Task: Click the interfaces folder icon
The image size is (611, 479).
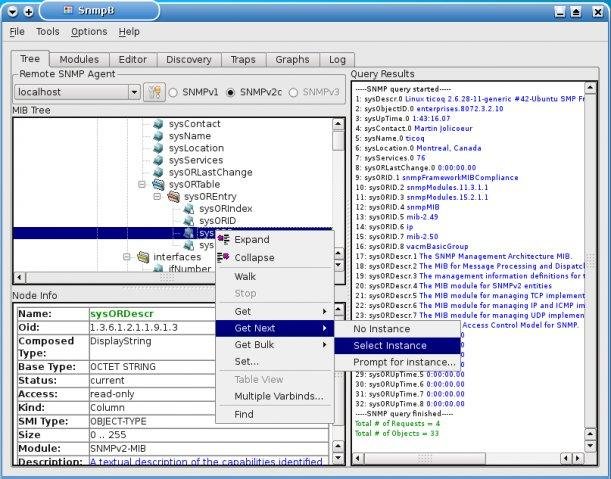Action: coord(142,257)
